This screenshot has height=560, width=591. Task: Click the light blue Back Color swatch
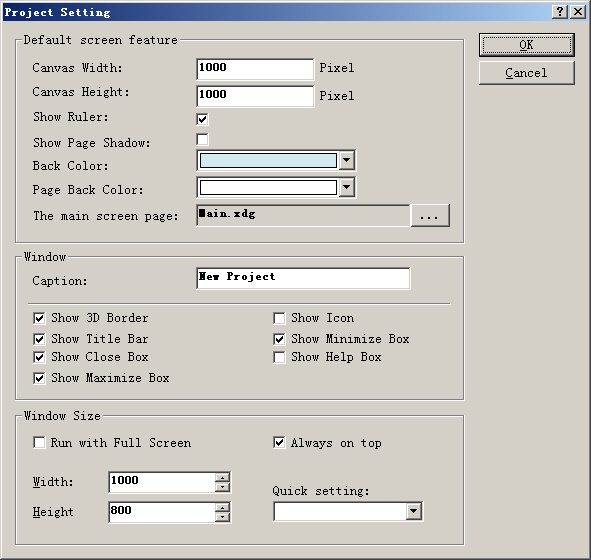[x=268, y=160]
